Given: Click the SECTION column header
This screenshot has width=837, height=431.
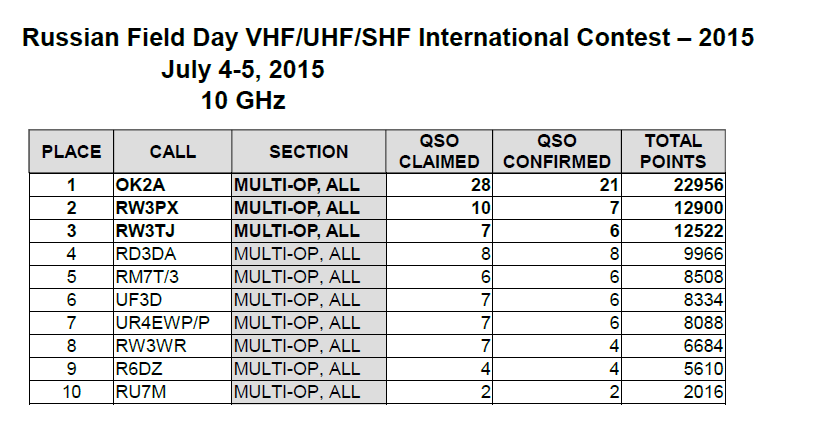Looking at the screenshot, I should point(309,151).
